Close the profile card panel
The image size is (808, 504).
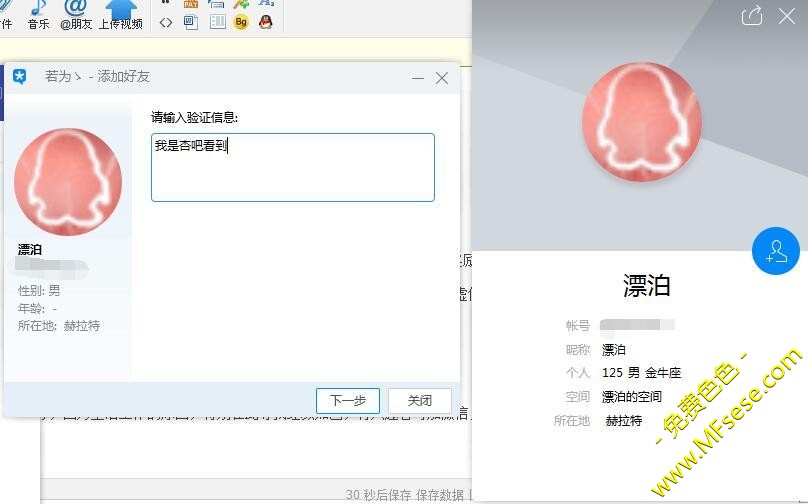(x=787, y=15)
